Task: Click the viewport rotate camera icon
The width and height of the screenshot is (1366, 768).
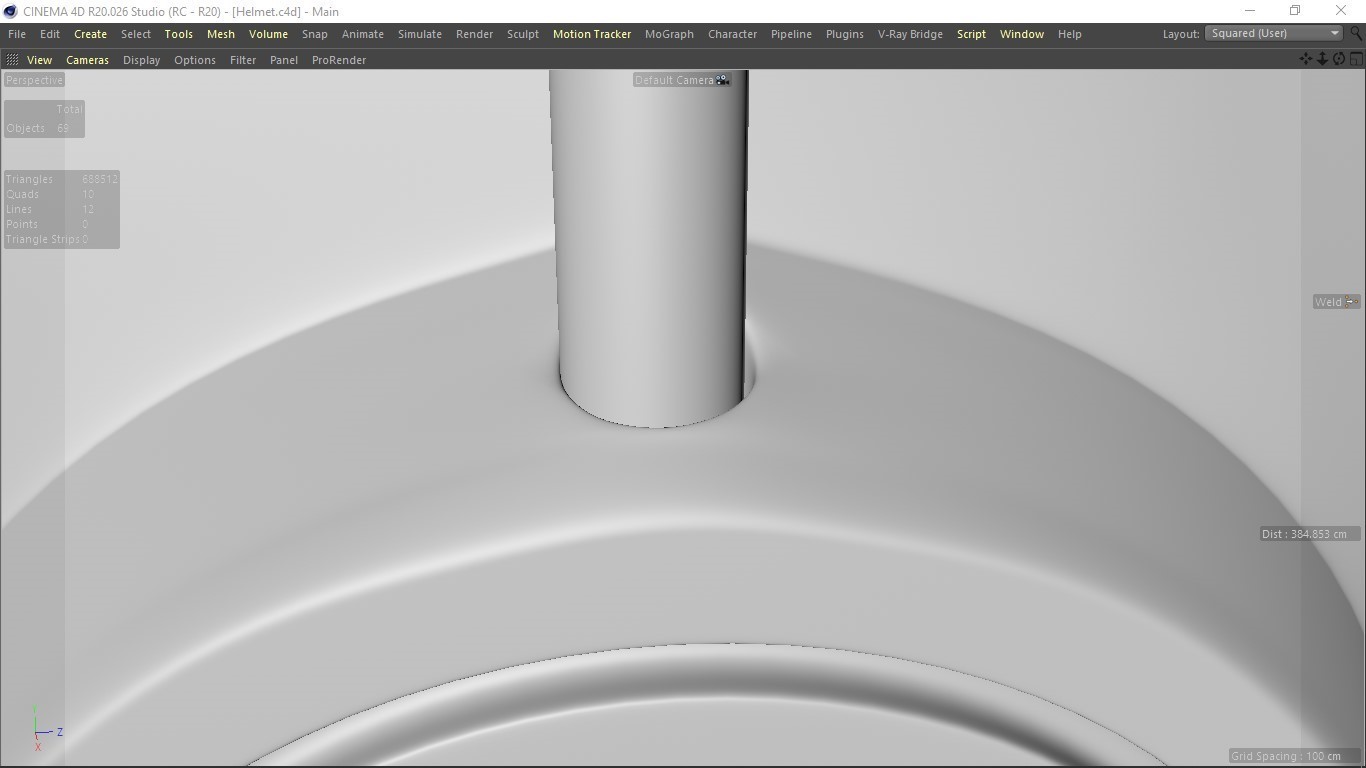Action: pyautogui.click(x=1339, y=59)
